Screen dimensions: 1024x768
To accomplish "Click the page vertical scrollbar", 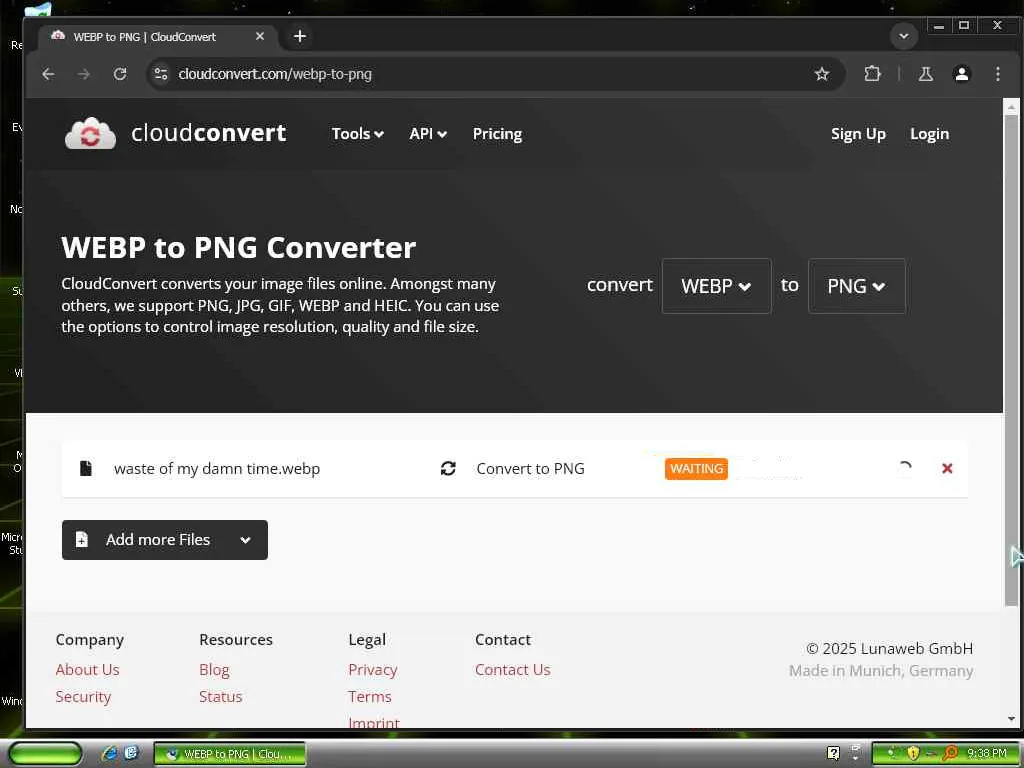I will tap(1011, 359).
